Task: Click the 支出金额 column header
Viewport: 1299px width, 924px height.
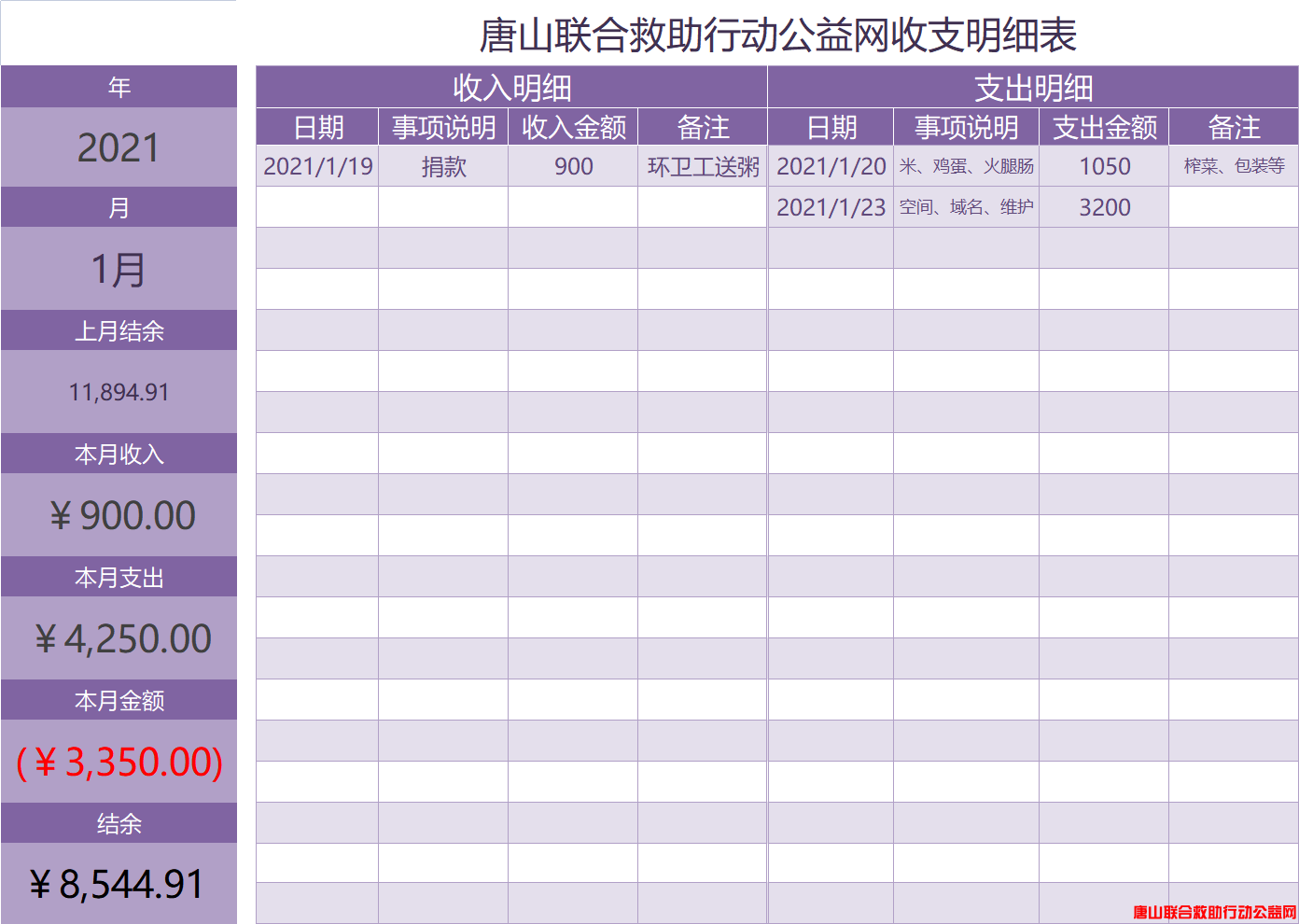Action: (x=1104, y=128)
